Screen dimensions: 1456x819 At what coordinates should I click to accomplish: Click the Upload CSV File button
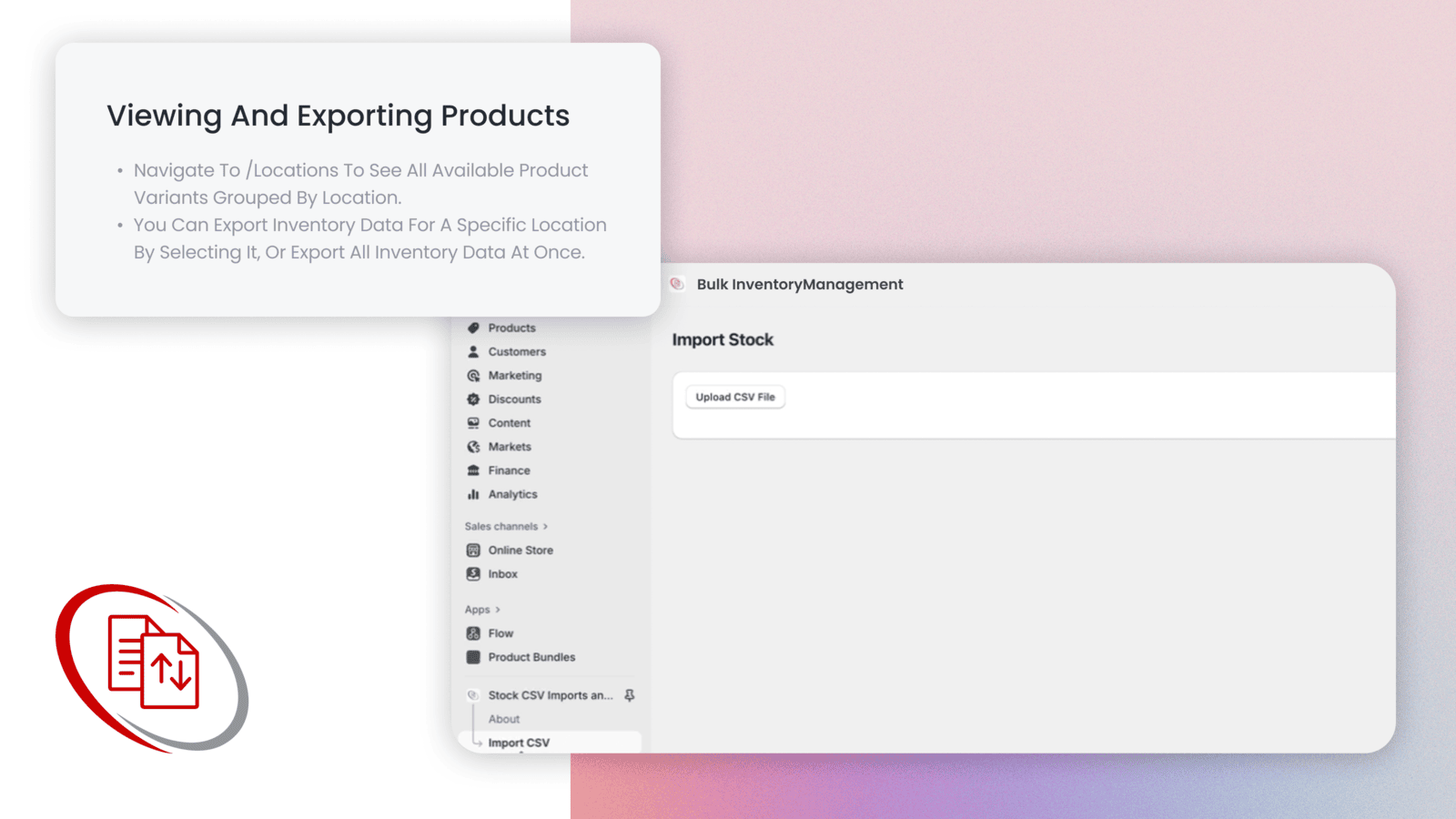click(x=734, y=396)
